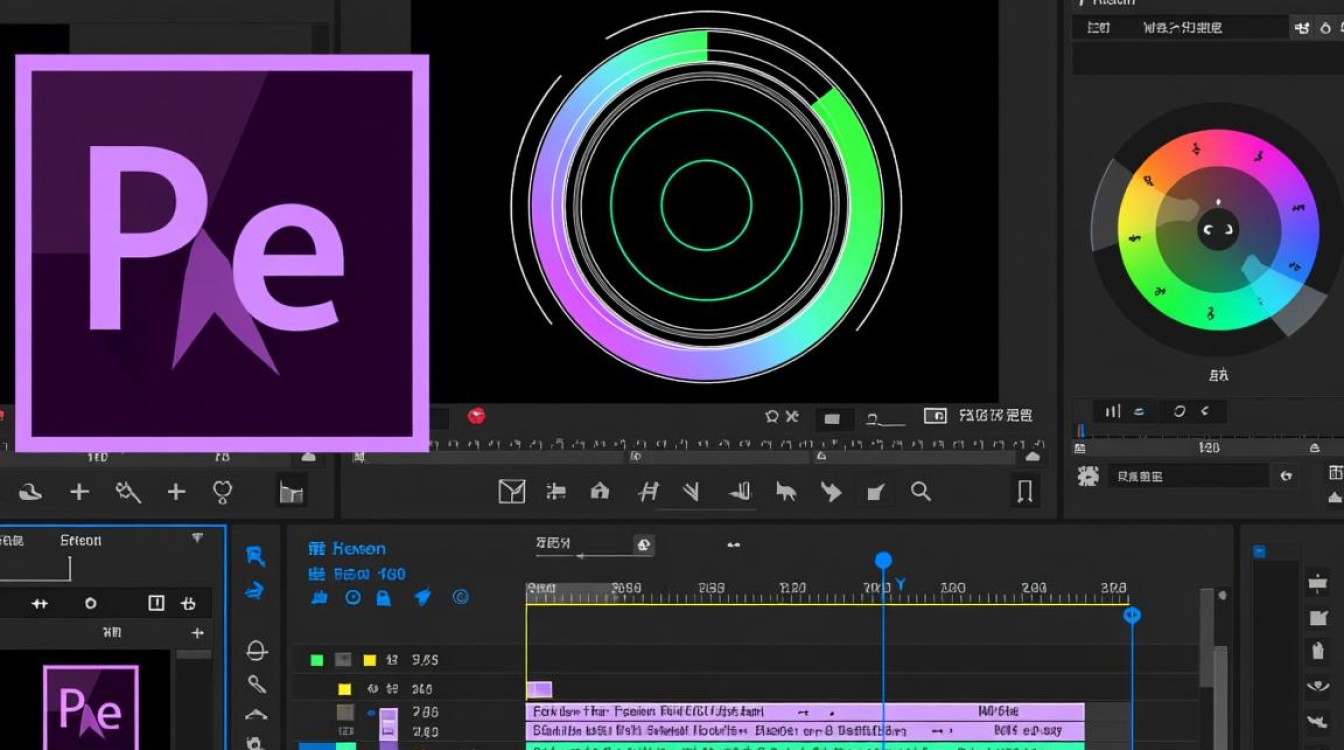This screenshot has width=1344, height=750.
Task: Click the blue playhead handle on the timeline ruler
Action: point(883,561)
